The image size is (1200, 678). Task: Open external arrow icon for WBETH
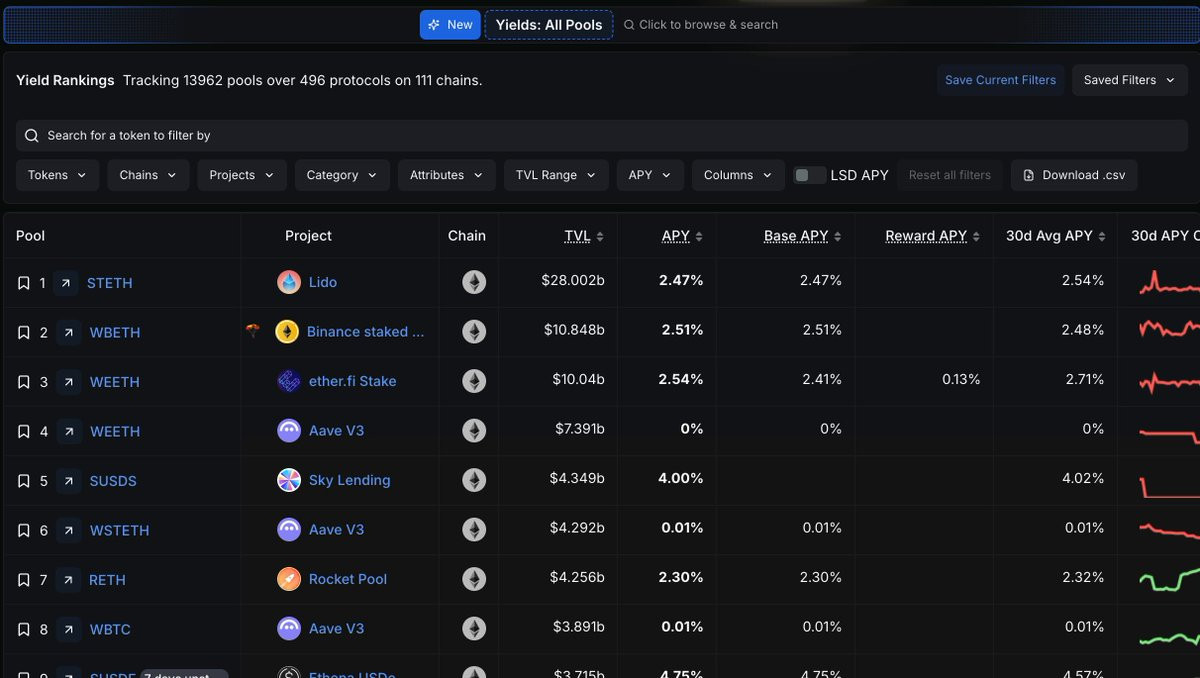[x=69, y=332]
